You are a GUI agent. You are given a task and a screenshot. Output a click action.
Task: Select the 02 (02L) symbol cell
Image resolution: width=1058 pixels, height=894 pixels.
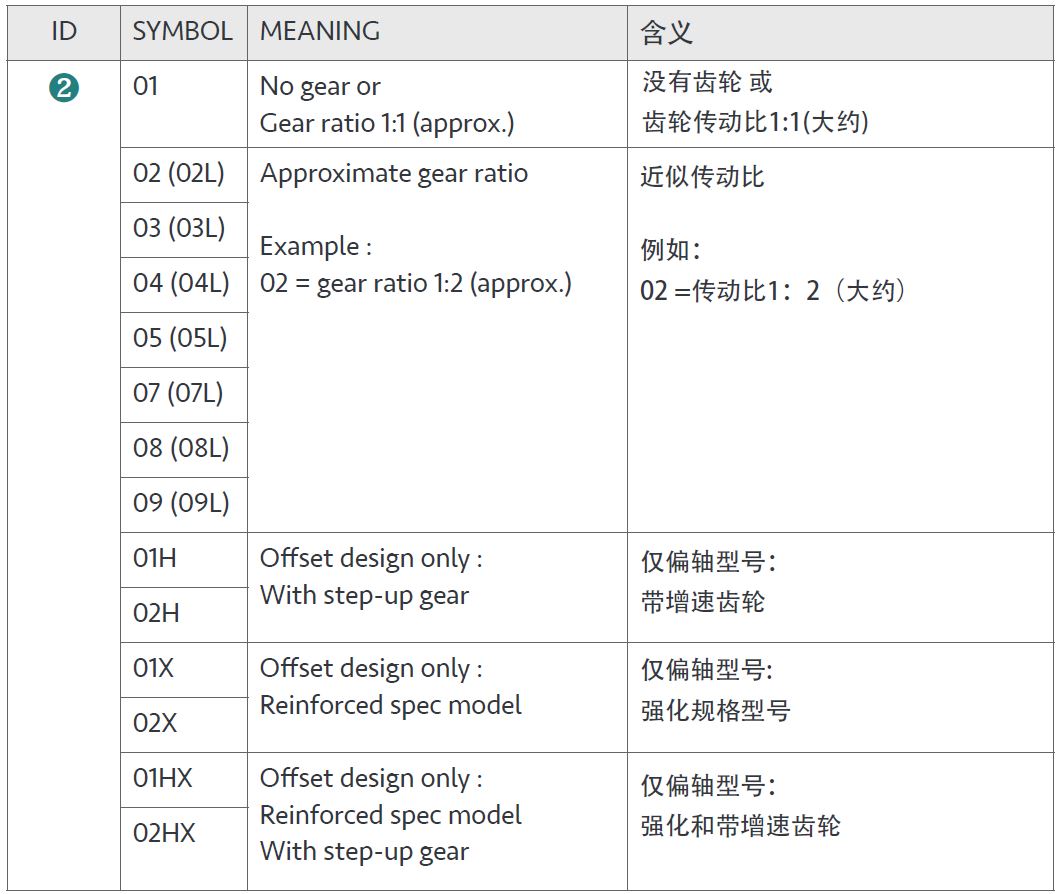(x=179, y=174)
